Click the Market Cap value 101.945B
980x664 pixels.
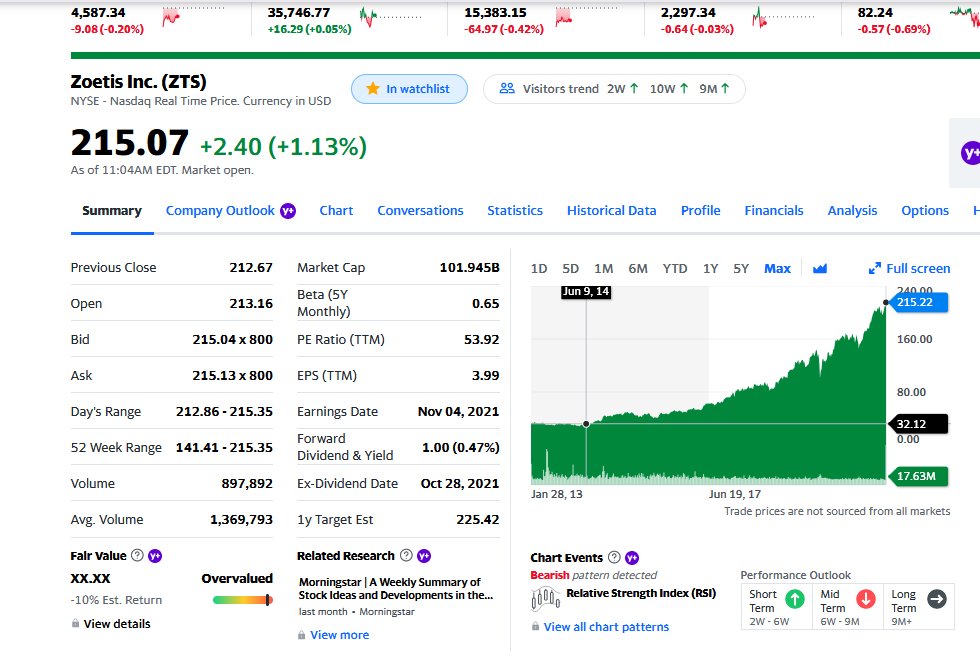469,268
